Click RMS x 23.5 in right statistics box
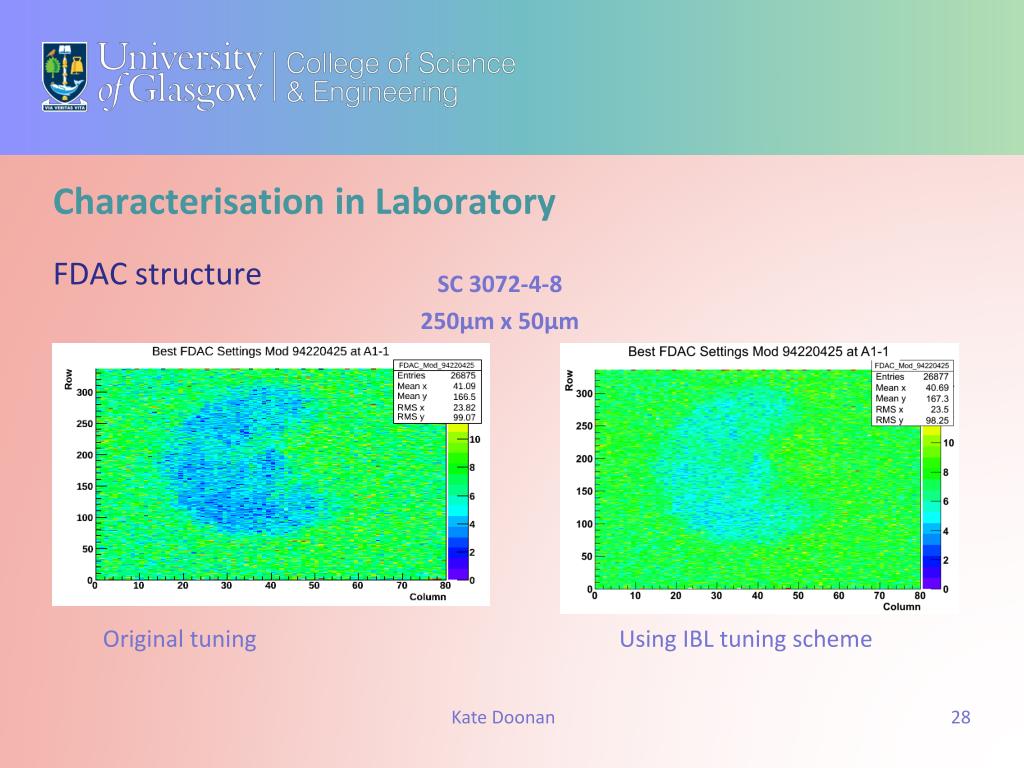This screenshot has width=1024, height=768. click(x=912, y=409)
